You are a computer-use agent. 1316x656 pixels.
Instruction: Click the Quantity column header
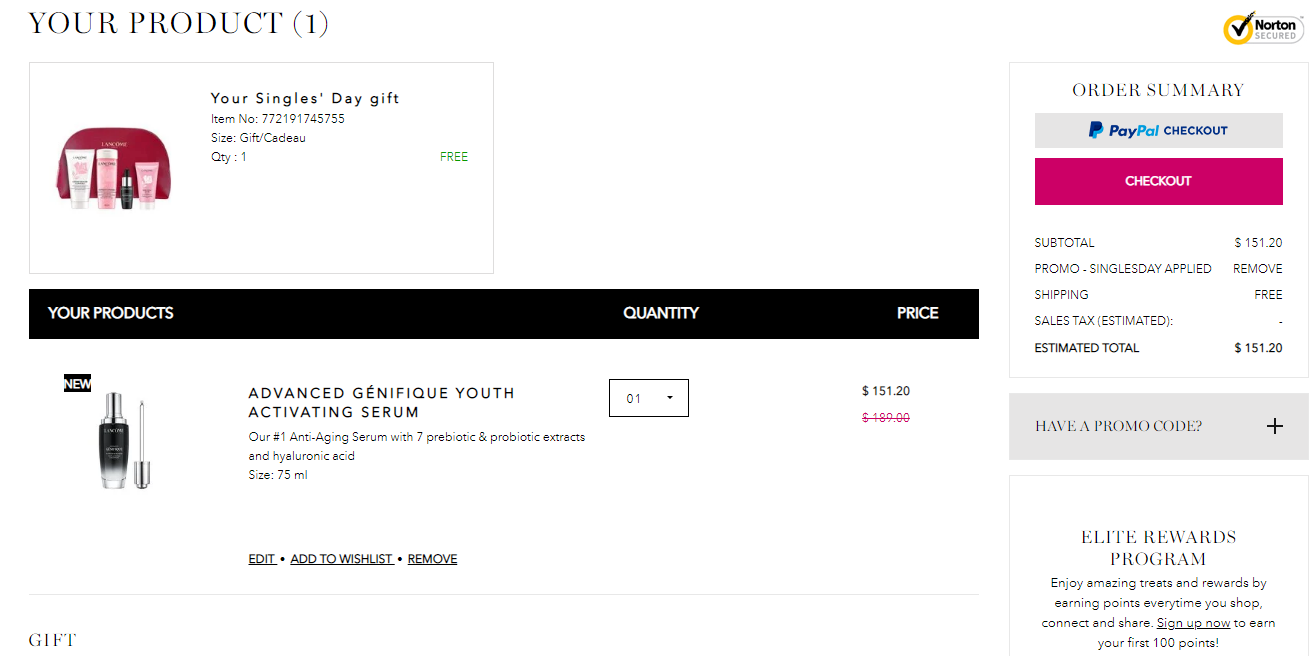point(660,313)
